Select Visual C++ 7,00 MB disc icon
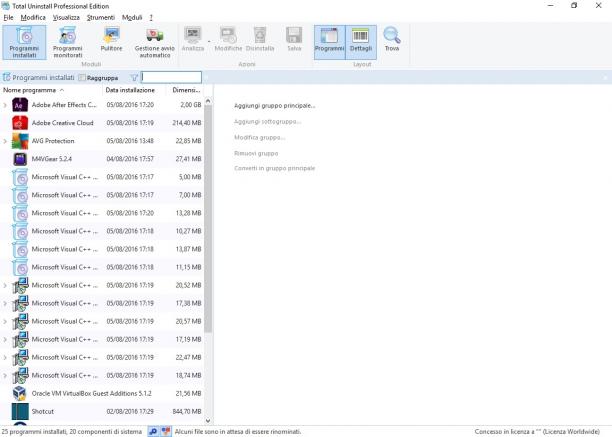This screenshot has width=612, height=437. tap(20, 195)
